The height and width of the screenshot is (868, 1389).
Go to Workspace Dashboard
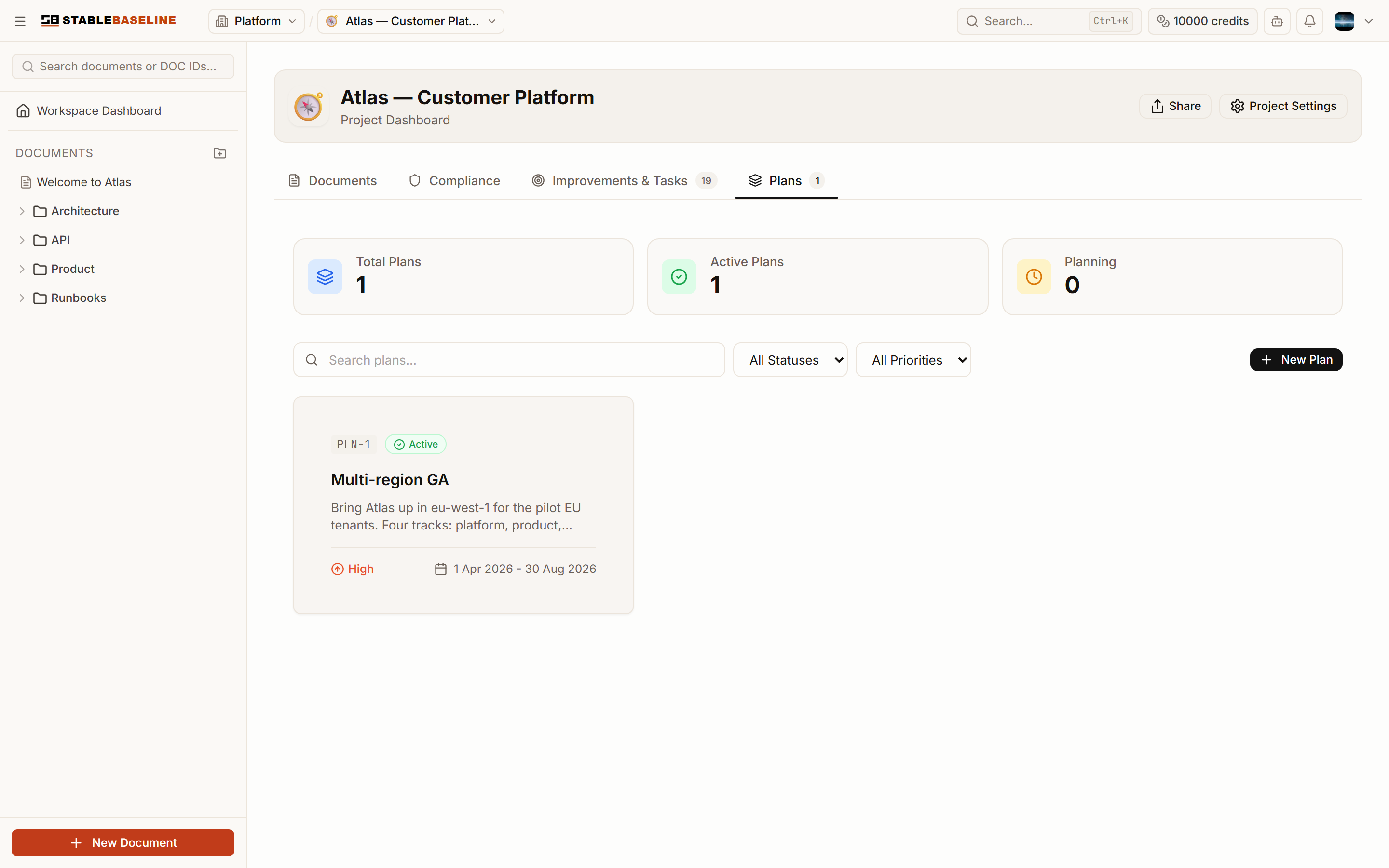tap(123, 111)
